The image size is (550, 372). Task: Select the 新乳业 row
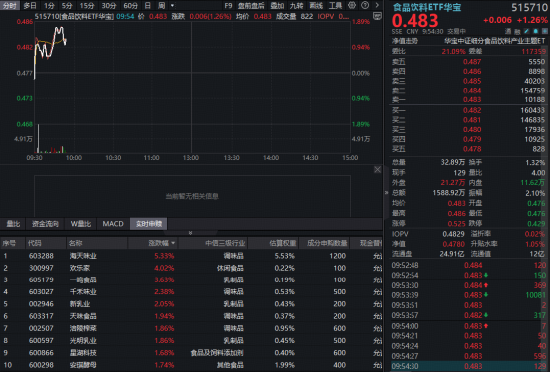(x=191, y=304)
